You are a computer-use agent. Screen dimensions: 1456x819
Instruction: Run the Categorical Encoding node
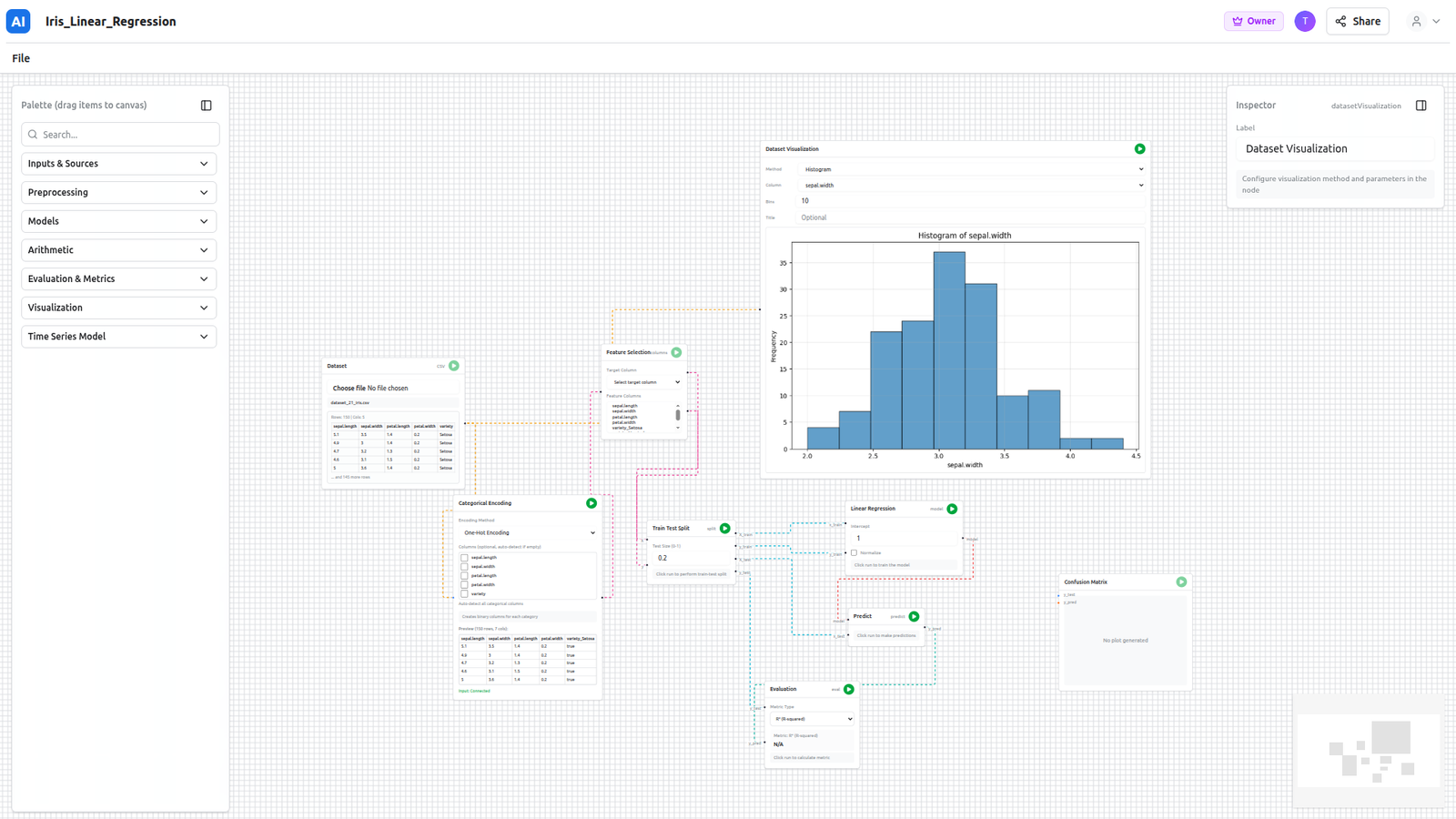tap(591, 503)
